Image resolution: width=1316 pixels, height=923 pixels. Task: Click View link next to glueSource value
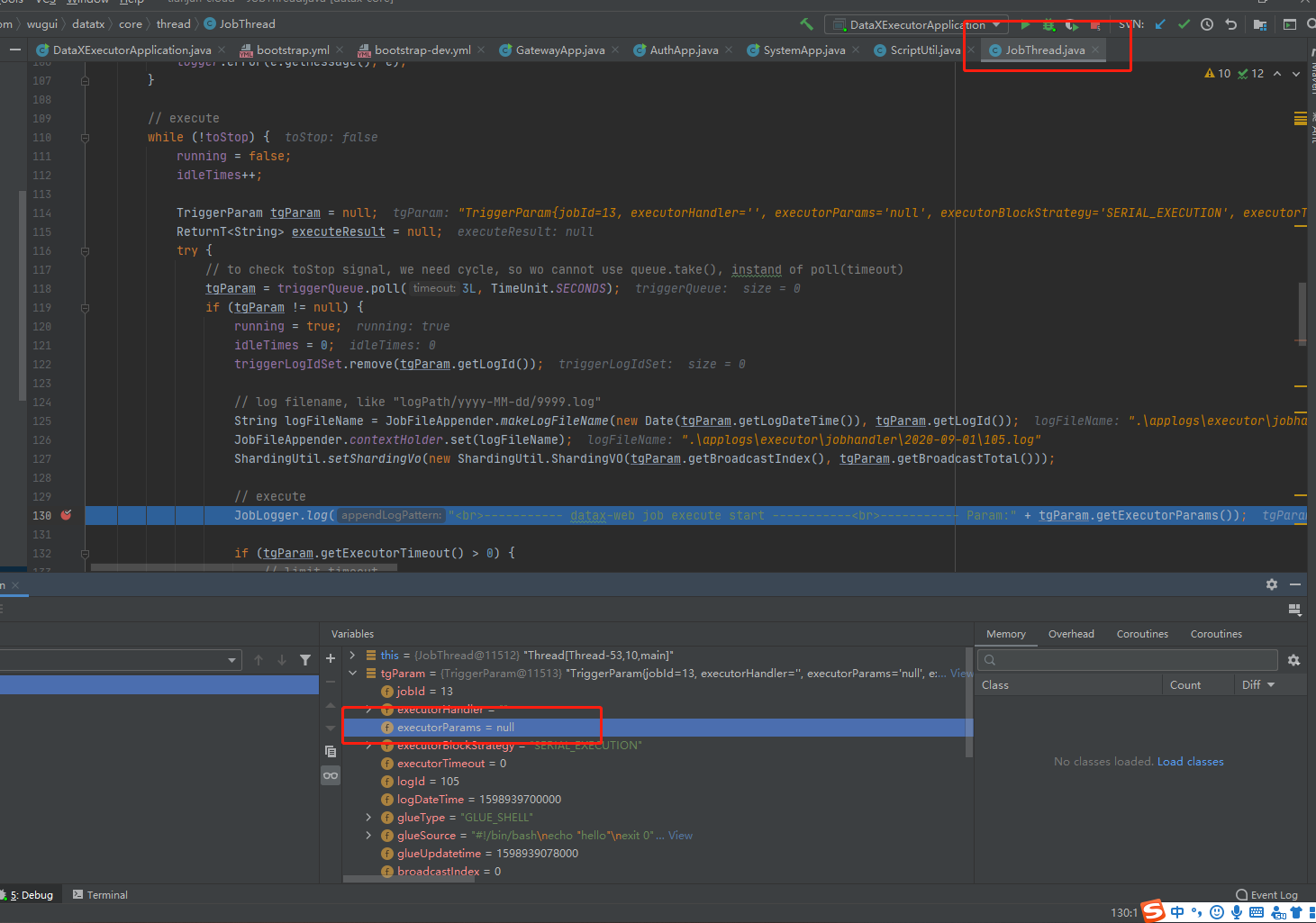click(680, 836)
